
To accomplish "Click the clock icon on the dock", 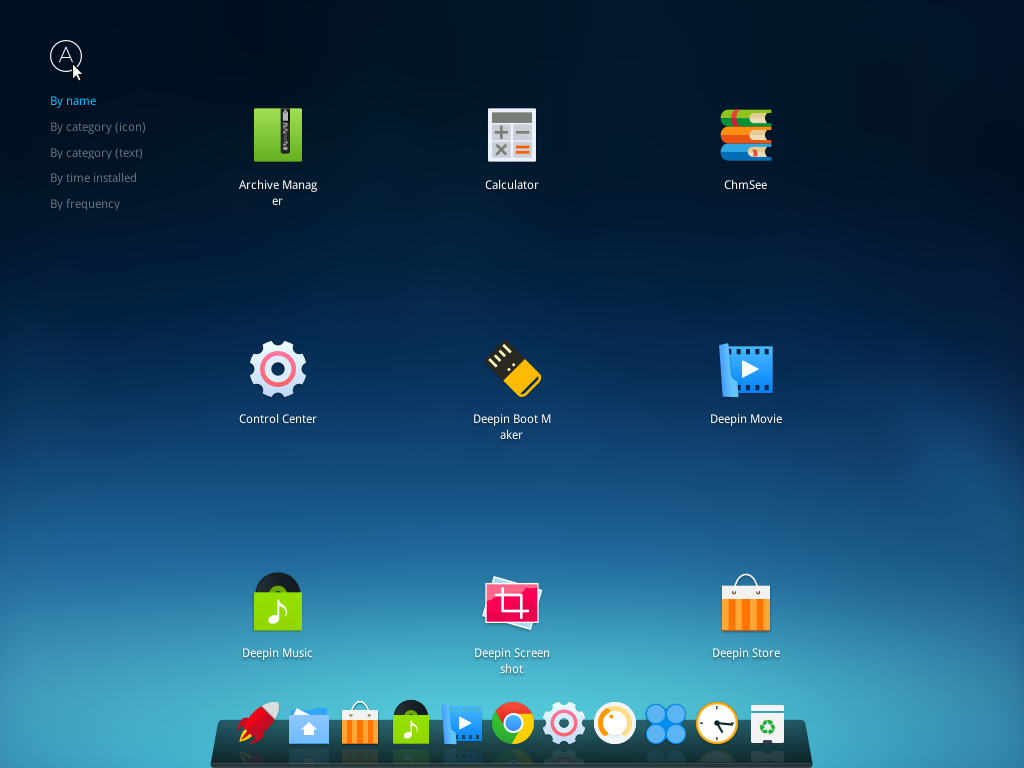I will coord(716,723).
